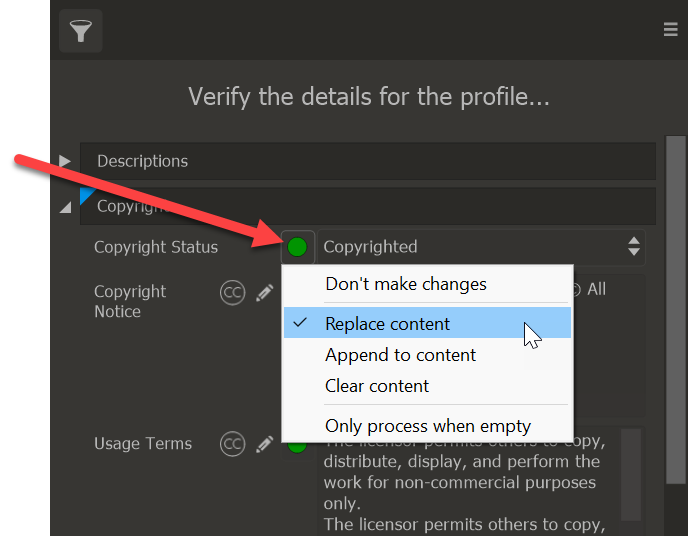Click Creative Commons icon beside Copyright Notice
The image size is (688, 536).
tap(232, 293)
